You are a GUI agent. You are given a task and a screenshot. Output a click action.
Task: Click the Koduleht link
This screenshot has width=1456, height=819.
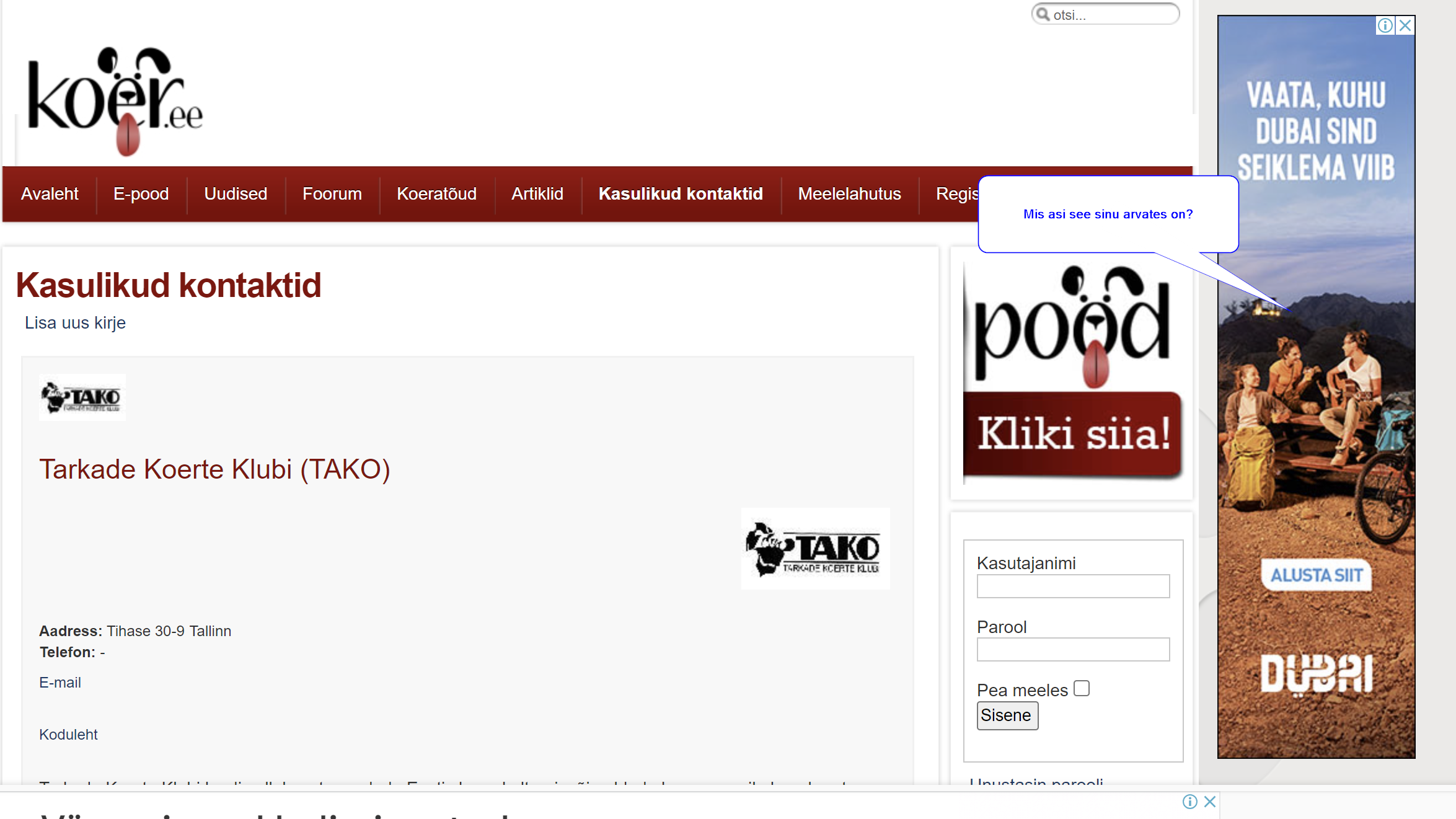[x=68, y=735]
